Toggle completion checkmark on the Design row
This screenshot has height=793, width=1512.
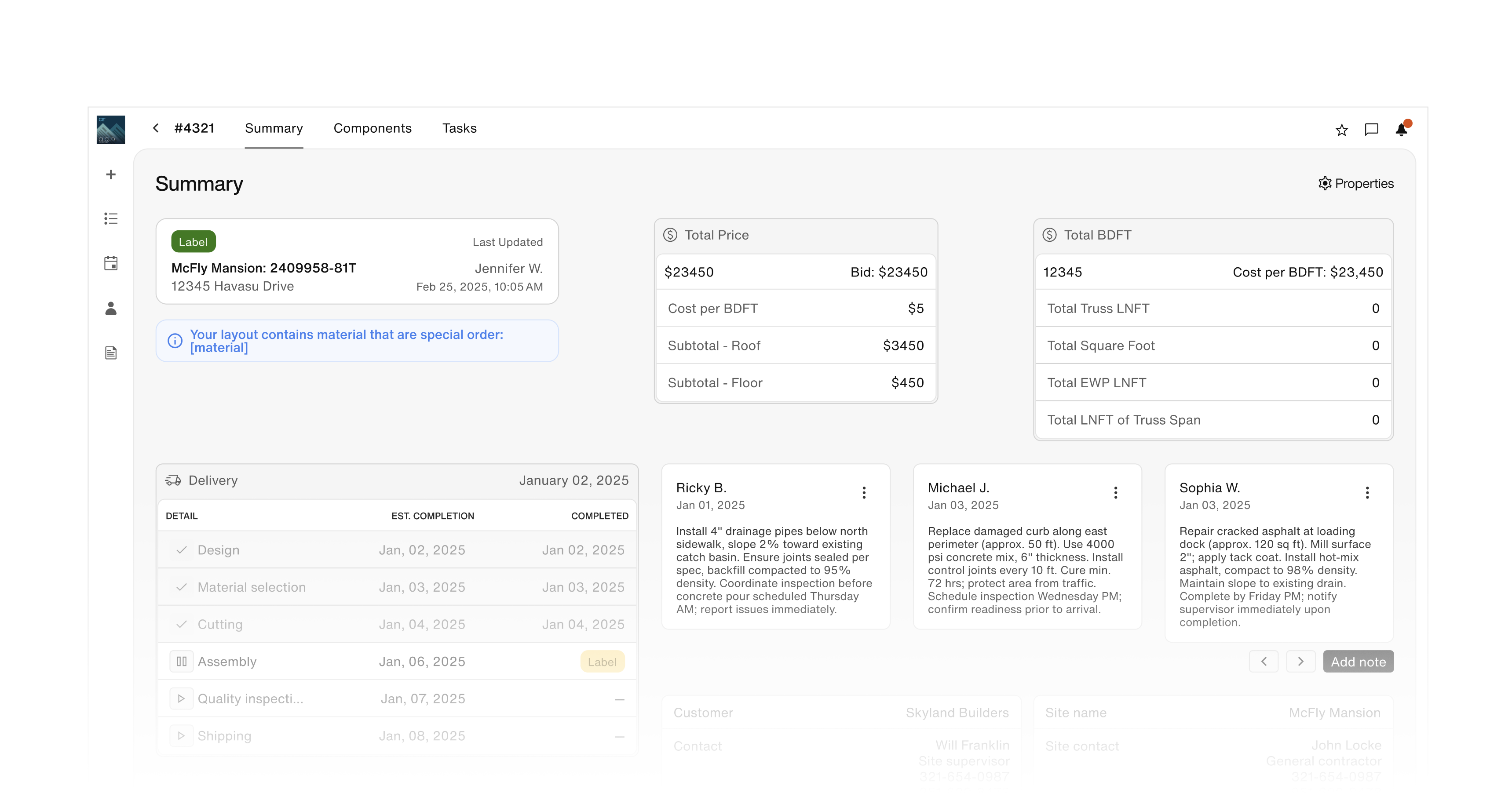[x=181, y=550]
